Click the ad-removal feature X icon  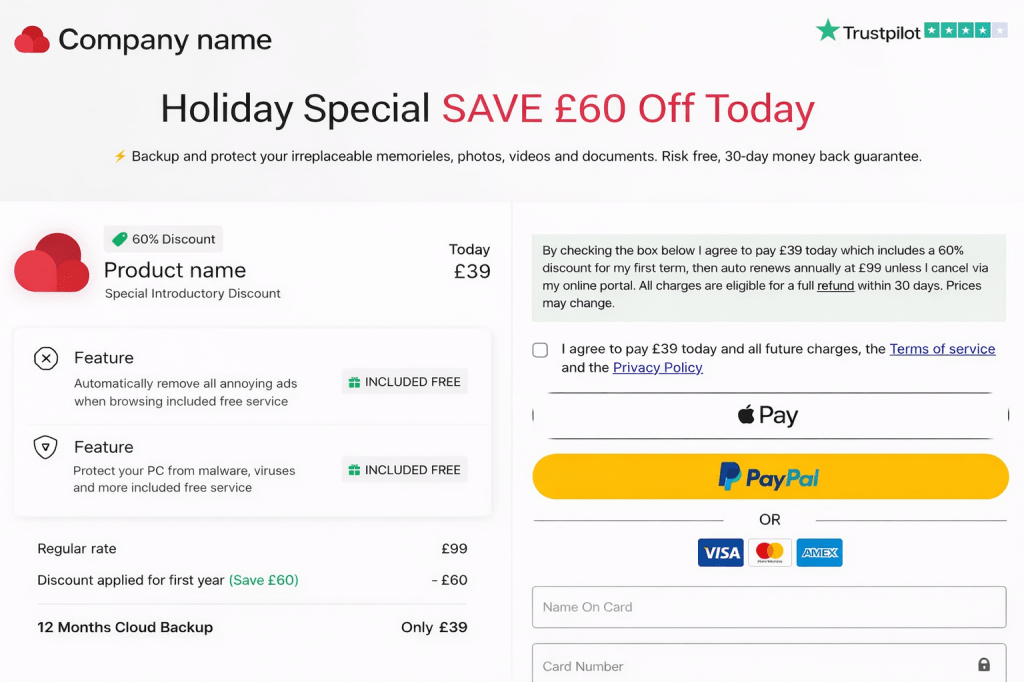(x=46, y=358)
